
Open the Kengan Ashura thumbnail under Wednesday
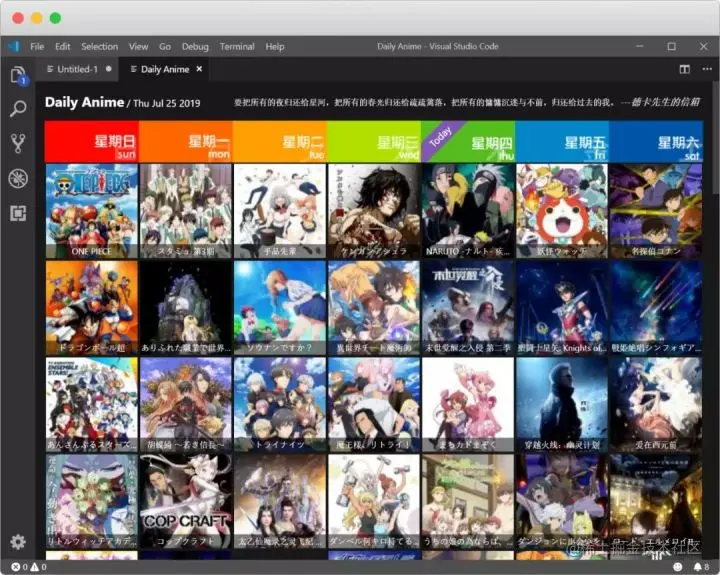point(374,211)
